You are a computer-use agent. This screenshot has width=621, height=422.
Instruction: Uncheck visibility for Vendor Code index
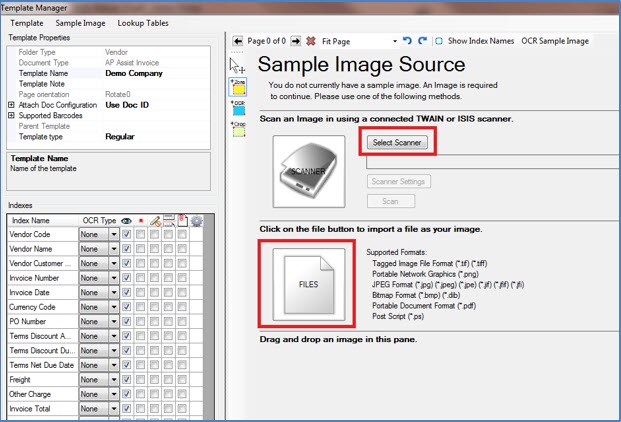tap(126, 234)
